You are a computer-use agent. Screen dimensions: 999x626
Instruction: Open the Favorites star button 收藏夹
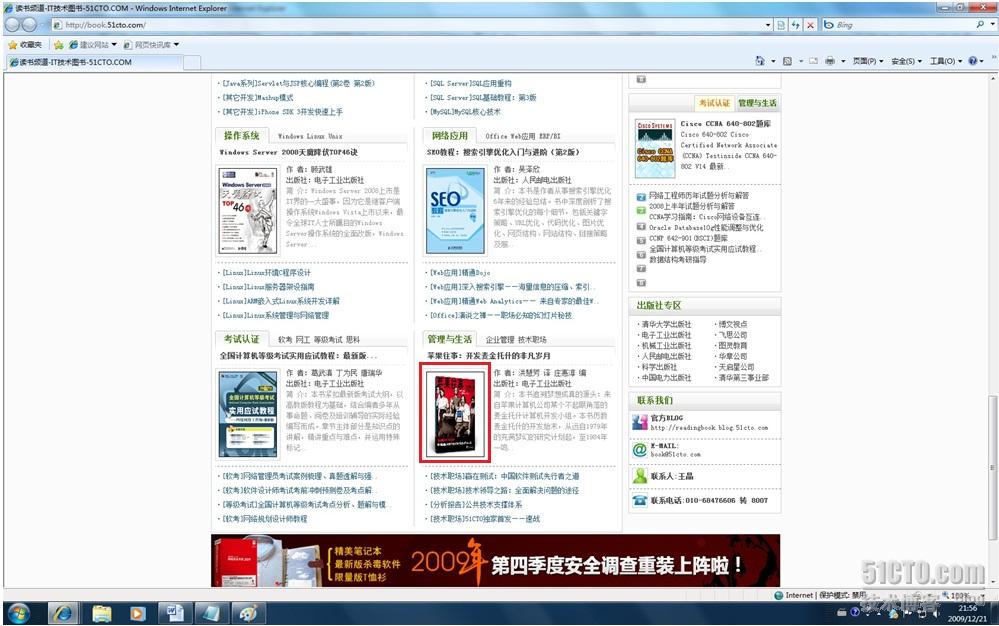[x=25, y=45]
